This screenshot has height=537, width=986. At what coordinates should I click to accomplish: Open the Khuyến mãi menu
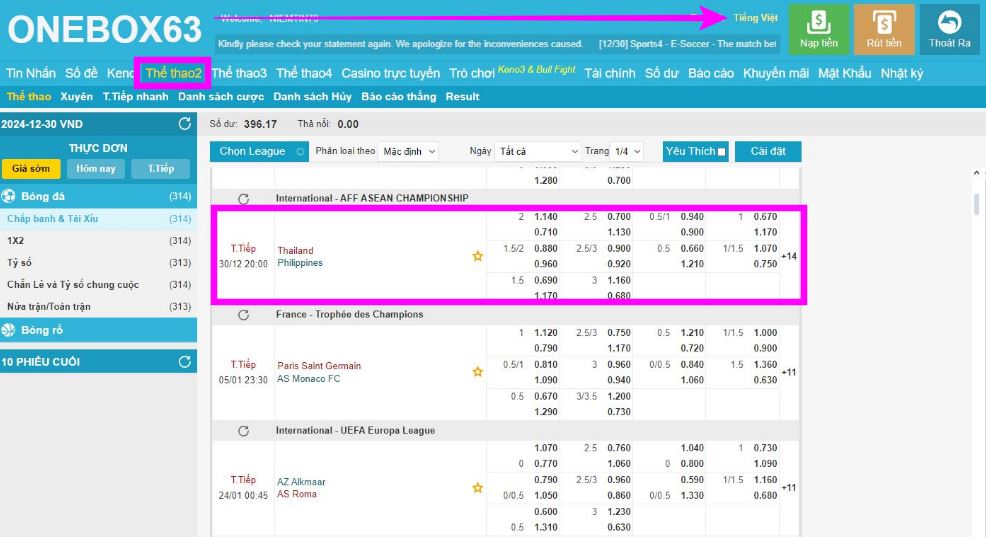[x=775, y=73]
